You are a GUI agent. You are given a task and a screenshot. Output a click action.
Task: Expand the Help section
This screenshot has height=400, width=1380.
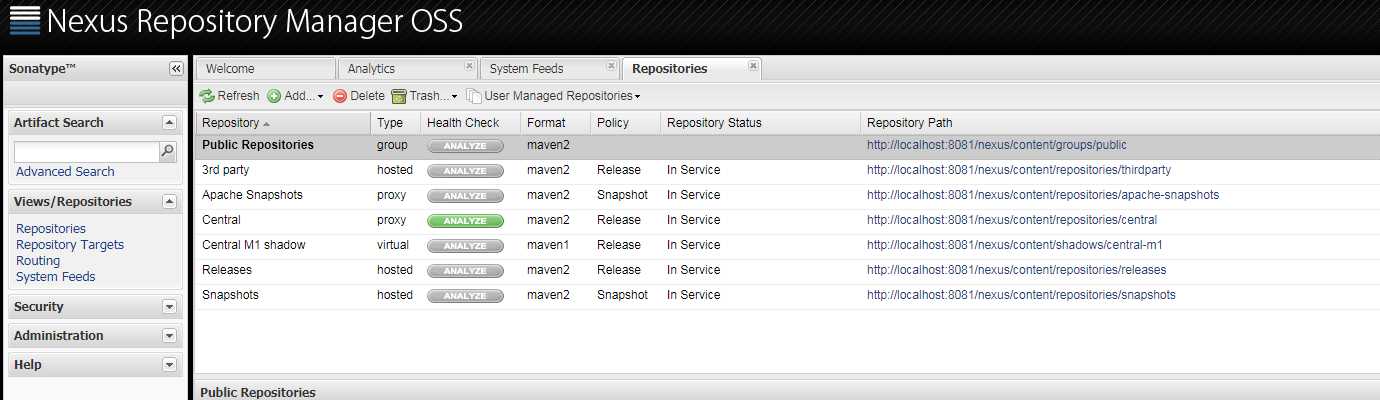tap(169, 365)
